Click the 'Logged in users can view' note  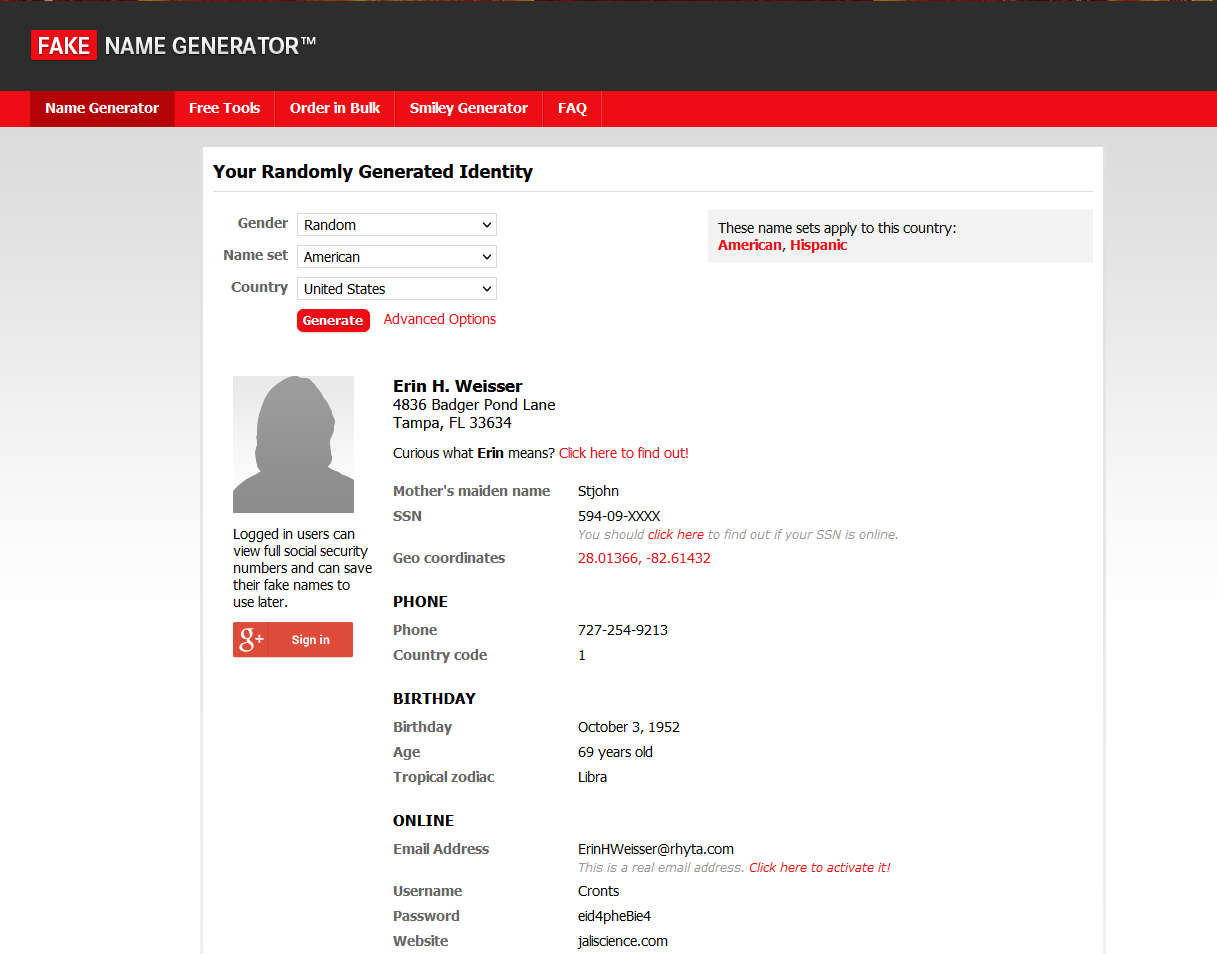coord(302,568)
